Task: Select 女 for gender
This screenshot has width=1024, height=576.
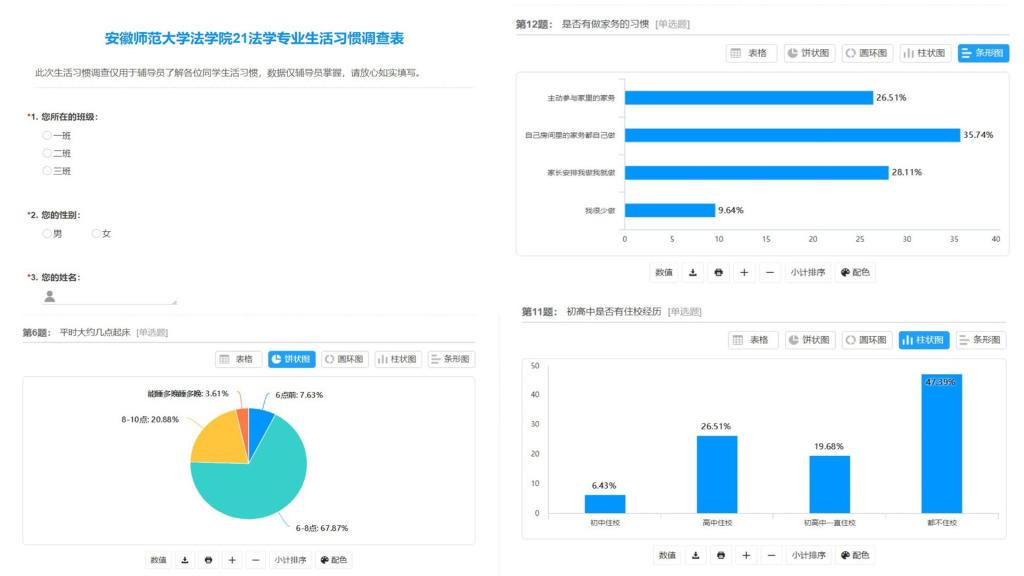Action: [96, 234]
